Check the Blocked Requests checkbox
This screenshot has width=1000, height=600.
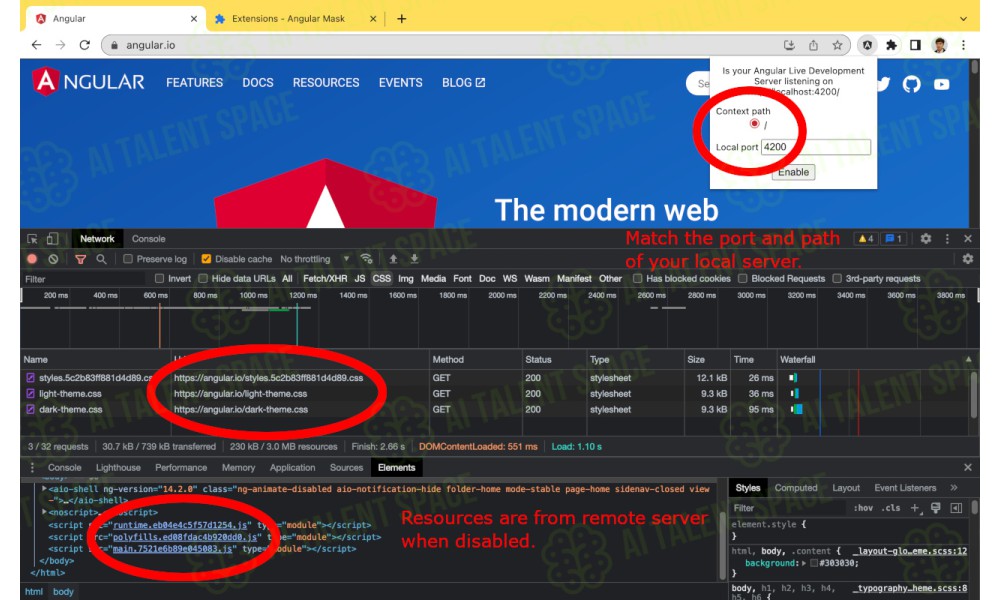pyautogui.click(x=742, y=279)
